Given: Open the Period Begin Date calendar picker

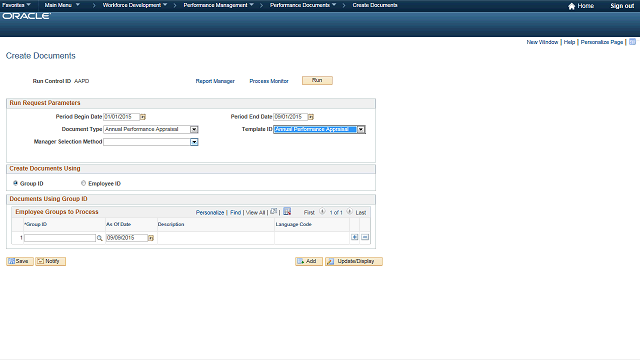Looking at the screenshot, I should click(x=143, y=117).
